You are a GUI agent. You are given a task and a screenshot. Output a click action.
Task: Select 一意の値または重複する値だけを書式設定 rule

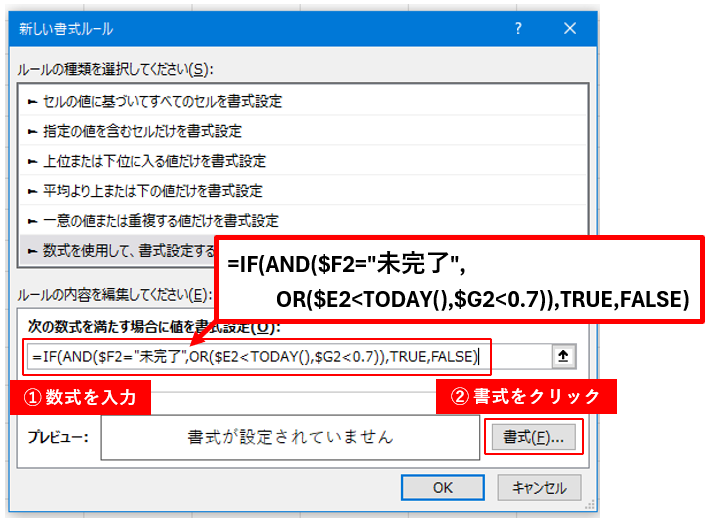point(158,220)
